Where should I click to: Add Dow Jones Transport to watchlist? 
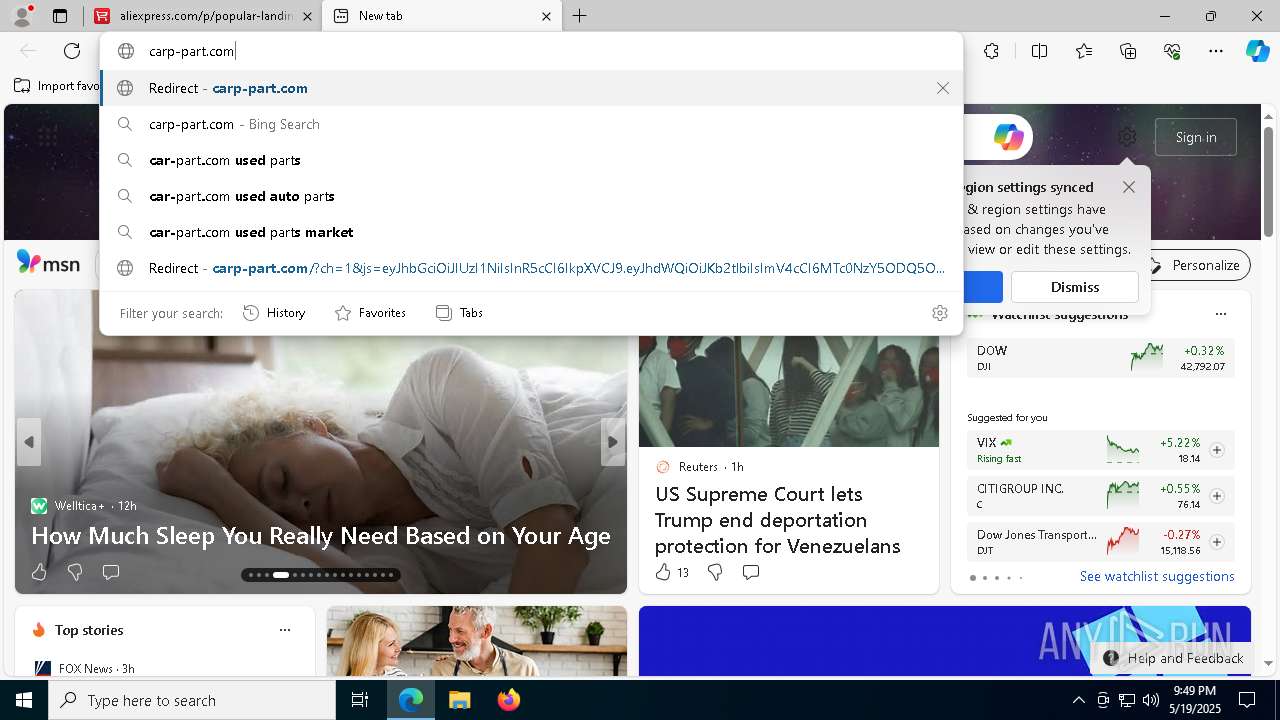[1217, 542]
